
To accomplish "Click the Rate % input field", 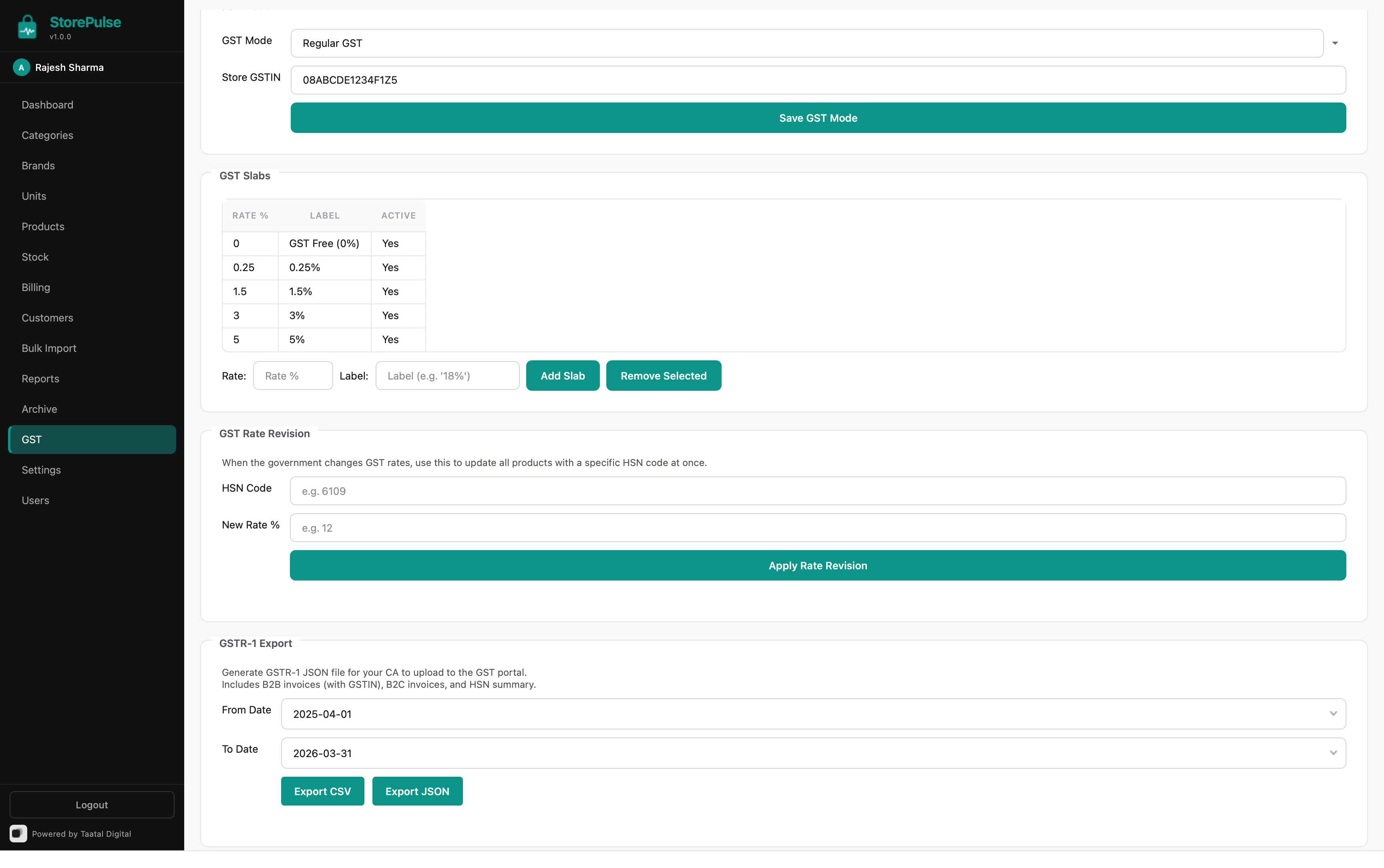I will (x=293, y=376).
